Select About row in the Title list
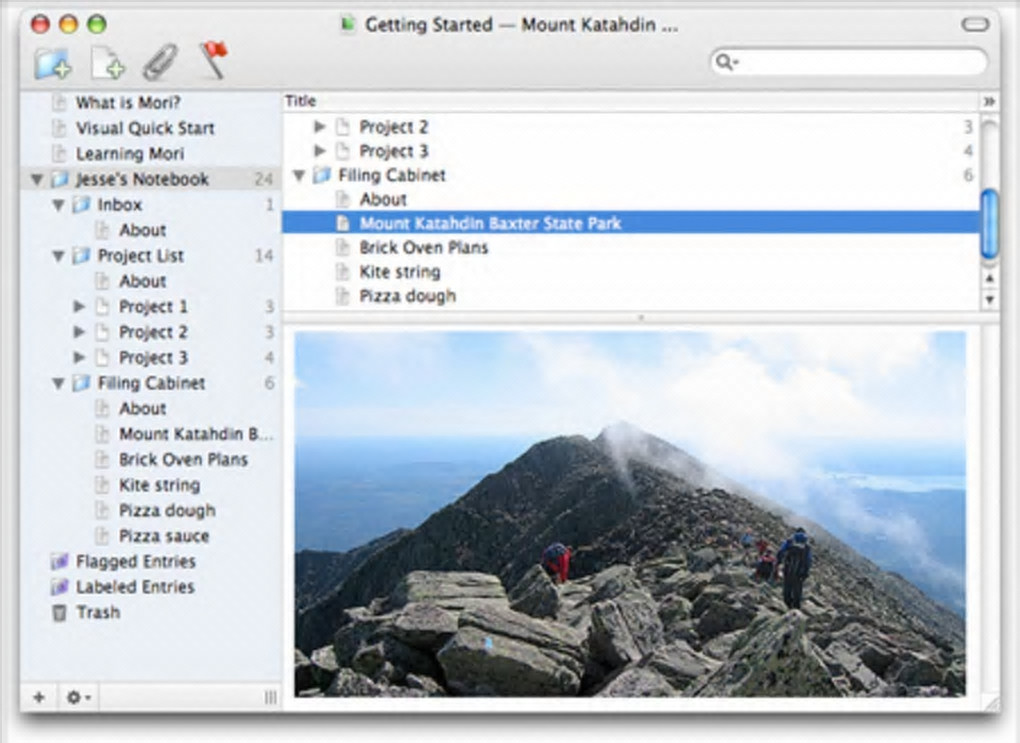 [631, 199]
